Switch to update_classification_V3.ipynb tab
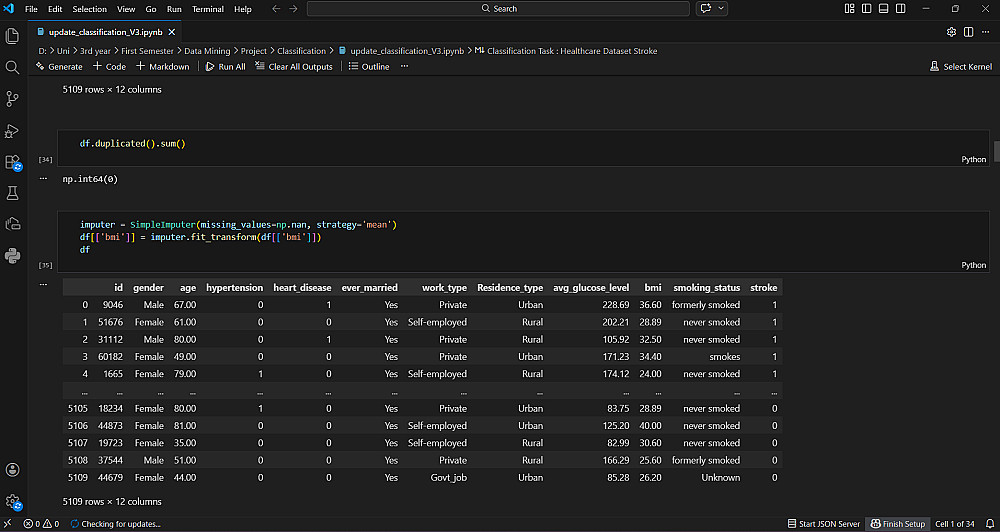Image resolution: width=1000 pixels, height=532 pixels. 105,31
